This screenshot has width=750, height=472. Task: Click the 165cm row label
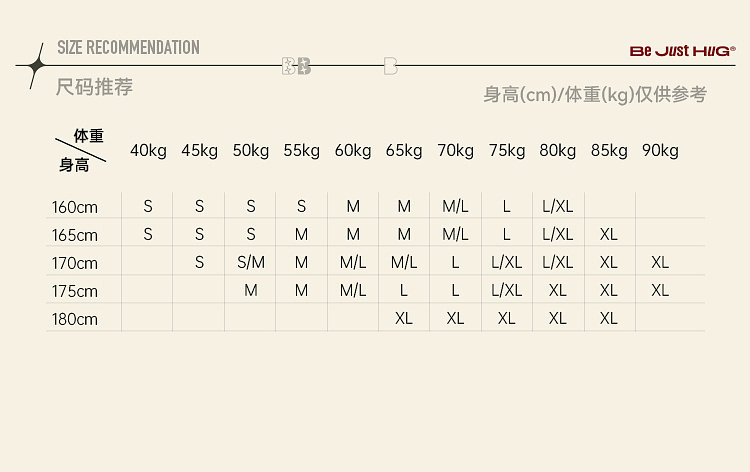click(75, 235)
